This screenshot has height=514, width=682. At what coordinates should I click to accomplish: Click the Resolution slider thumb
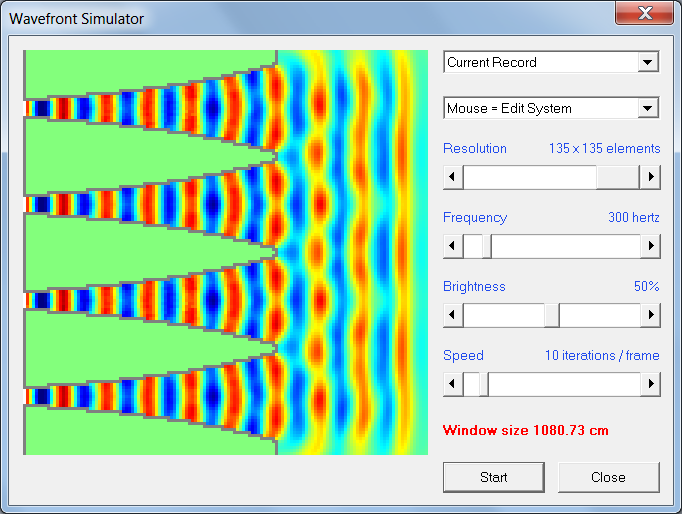(x=618, y=177)
